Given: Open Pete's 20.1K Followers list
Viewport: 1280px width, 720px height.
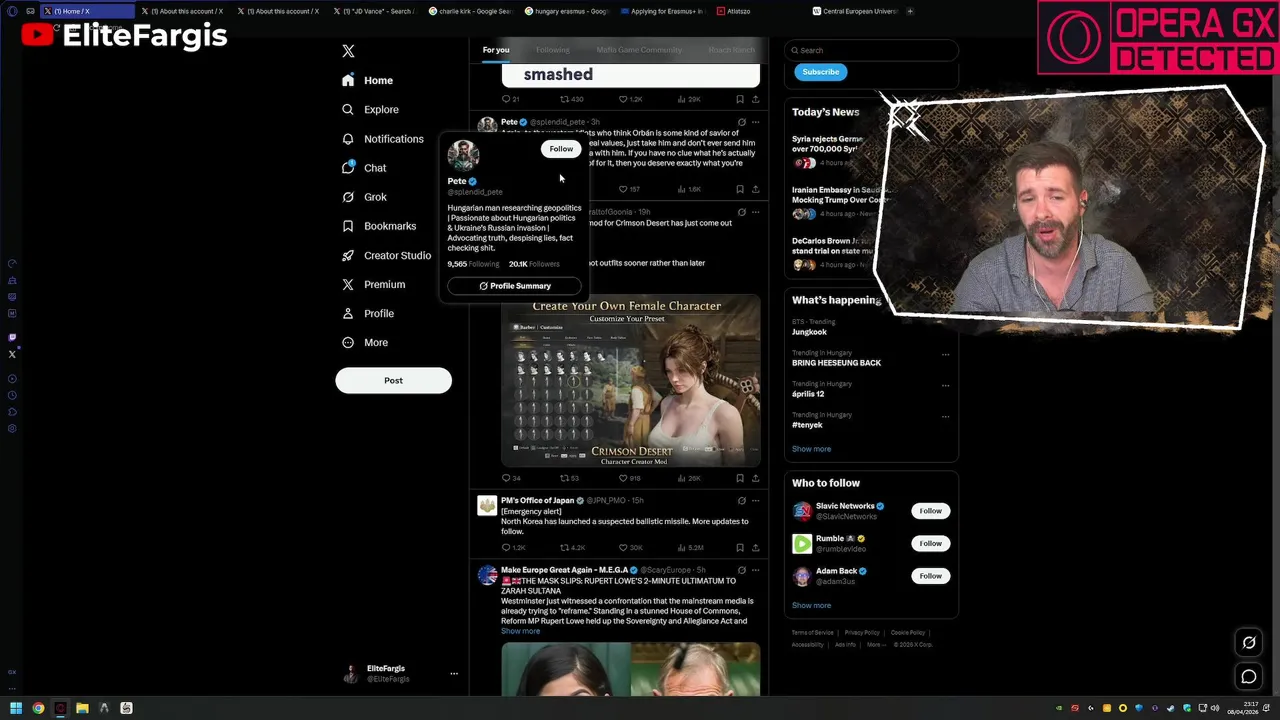Looking at the screenshot, I should [x=534, y=264].
